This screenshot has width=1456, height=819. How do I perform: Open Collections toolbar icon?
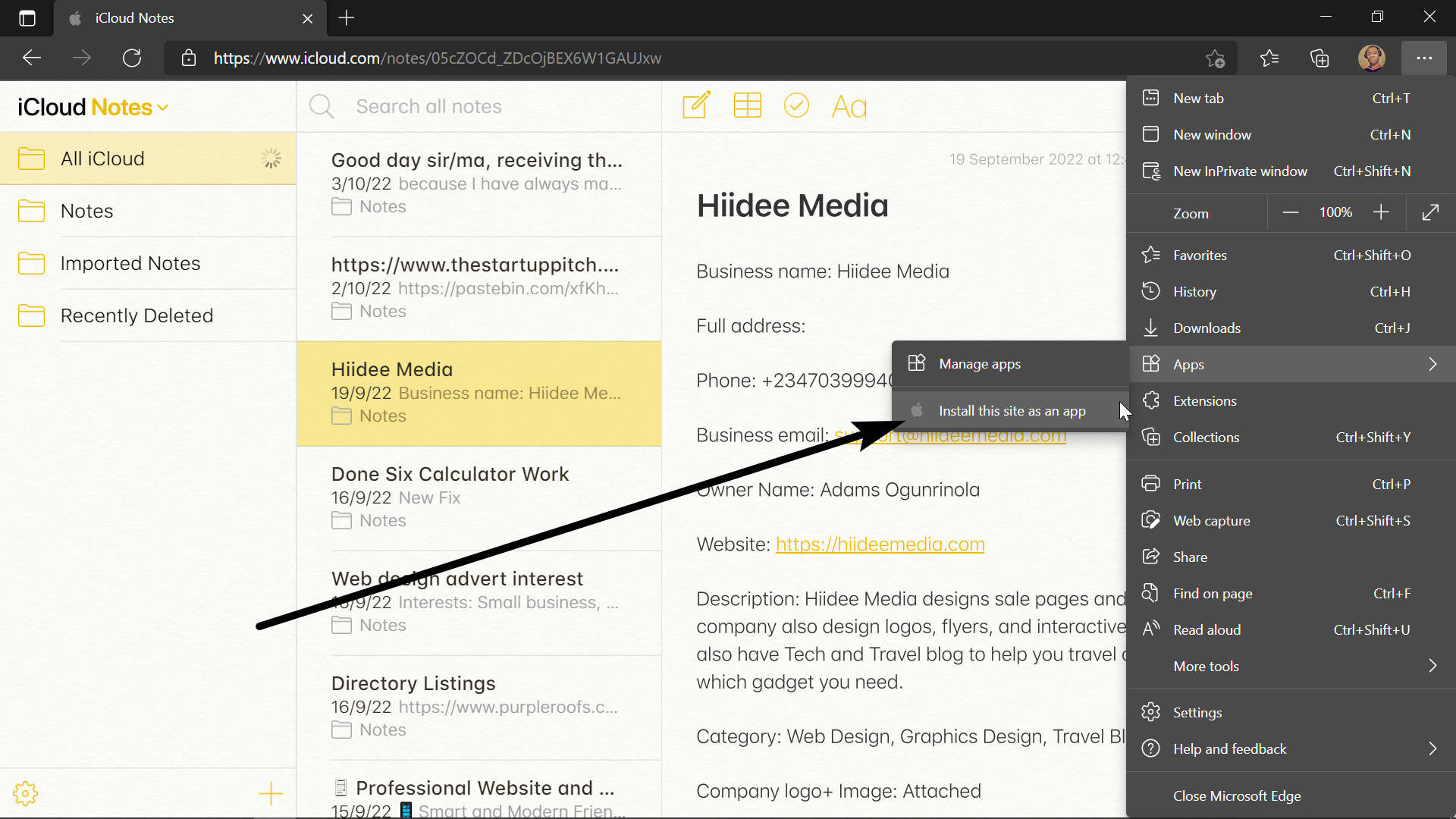(x=1320, y=58)
